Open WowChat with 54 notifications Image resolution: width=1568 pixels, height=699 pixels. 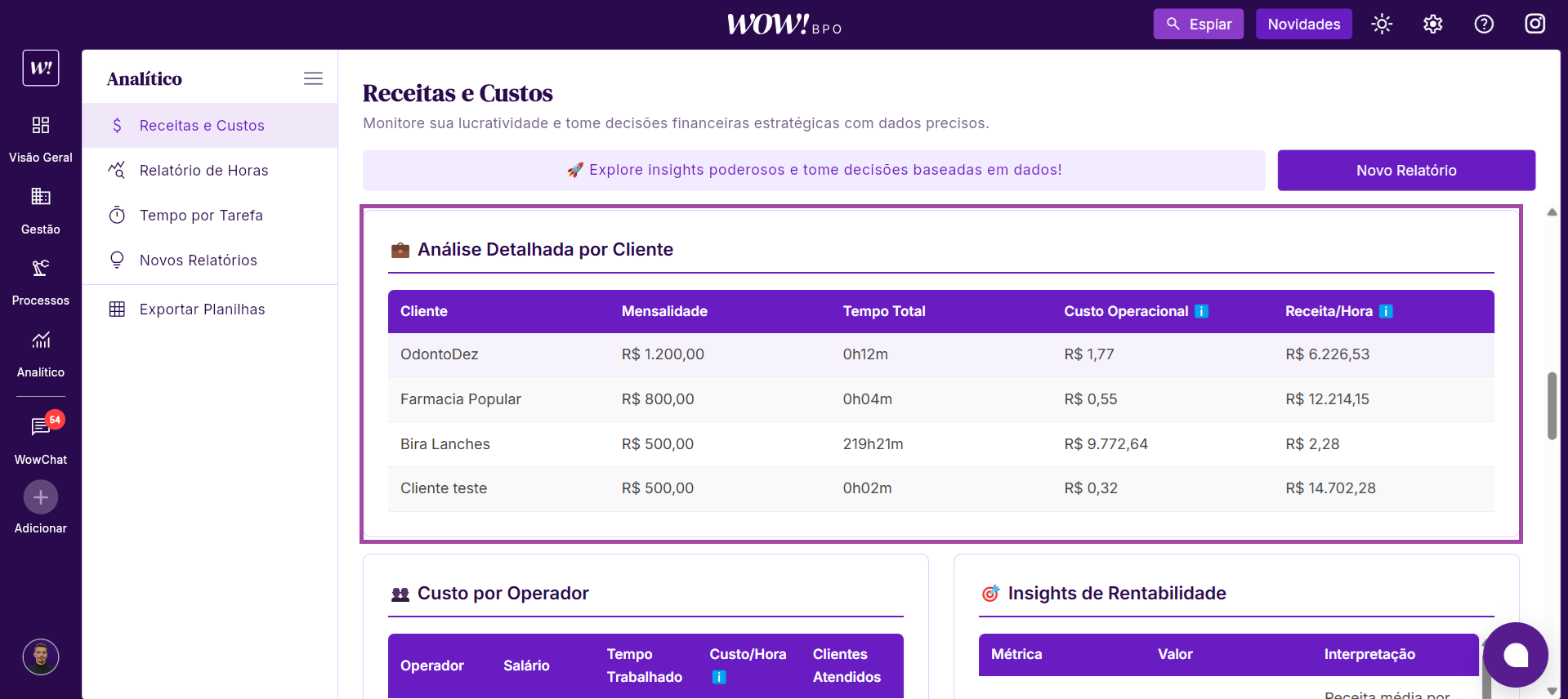pyautogui.click(x=41, y=439)
